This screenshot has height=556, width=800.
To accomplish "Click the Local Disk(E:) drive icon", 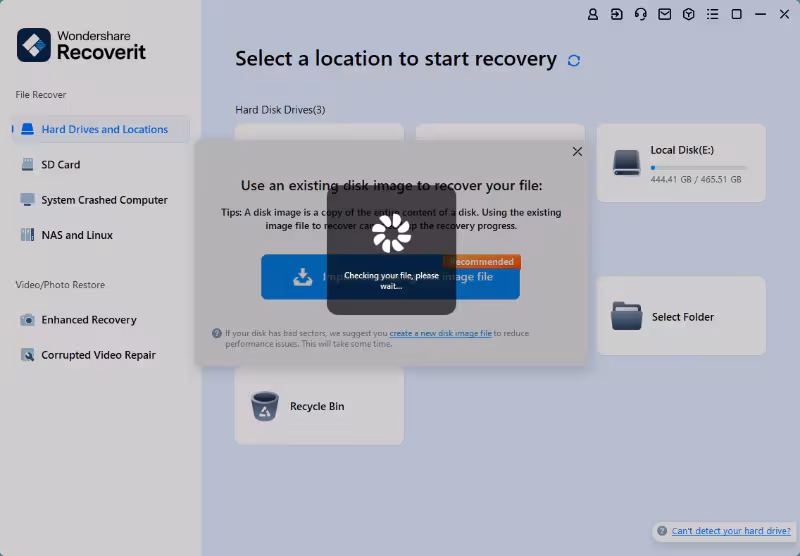I will (627, 163).
